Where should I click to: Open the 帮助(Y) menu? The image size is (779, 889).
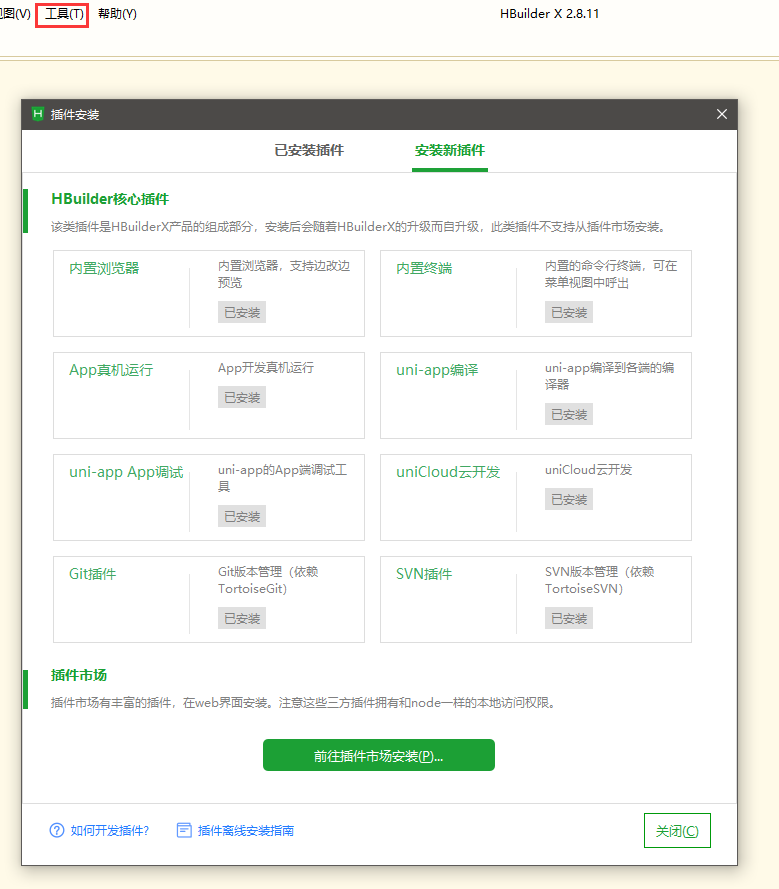117,14
